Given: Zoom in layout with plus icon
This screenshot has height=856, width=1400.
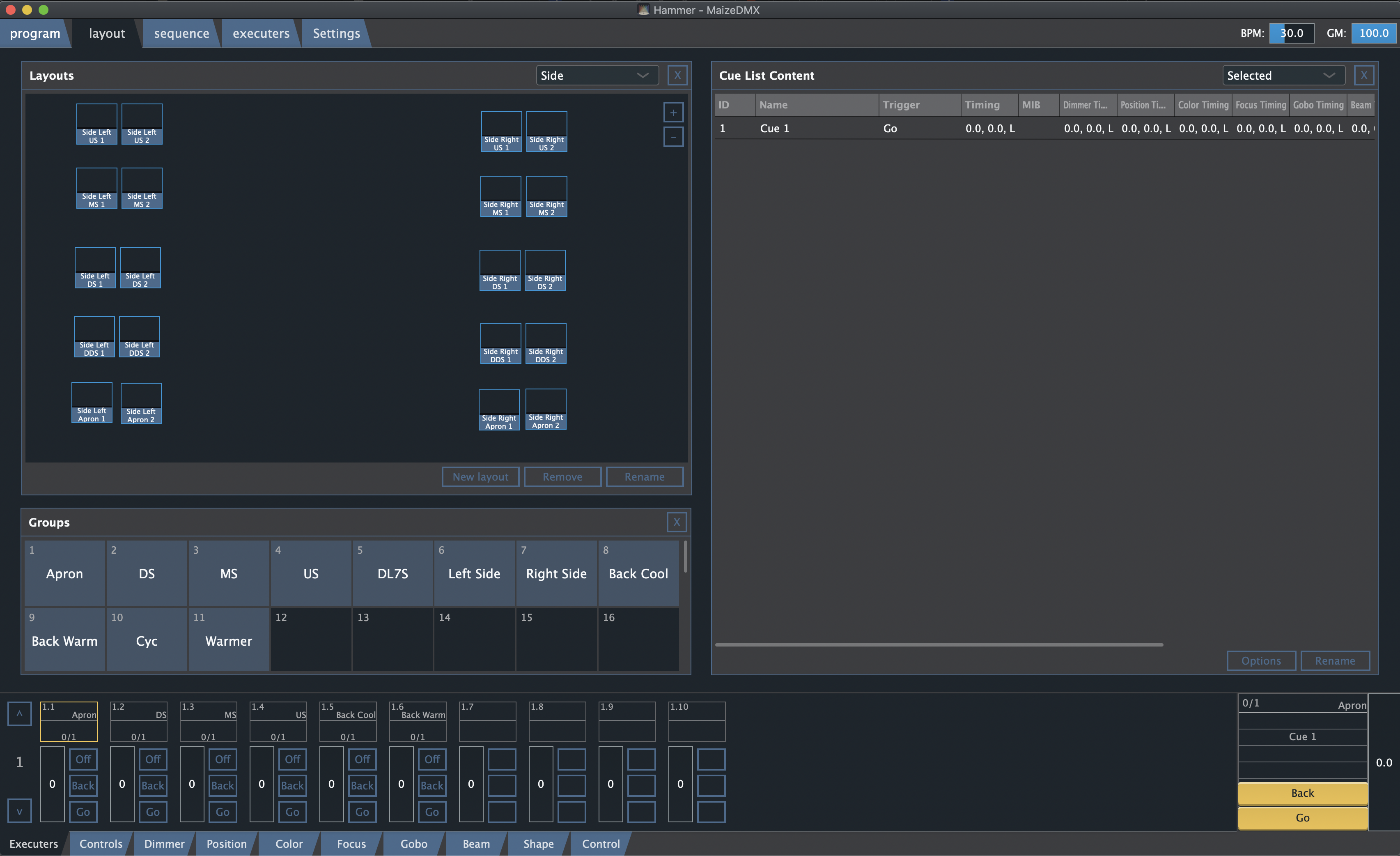Looking at the screenshot, I should [x=673, y=113].
